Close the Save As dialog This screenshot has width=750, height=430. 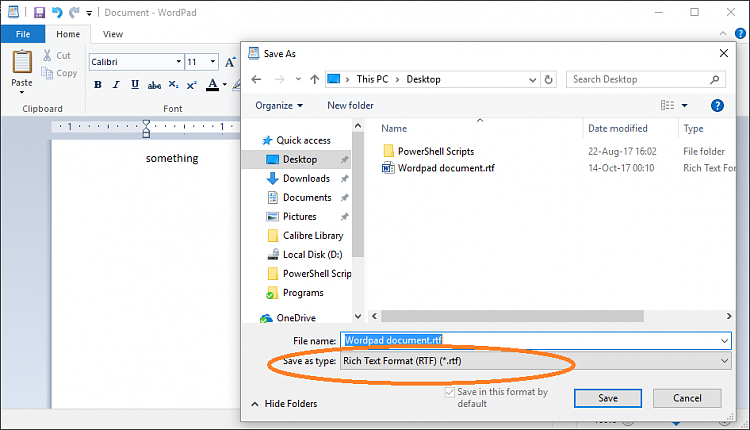tap(724, 53)
